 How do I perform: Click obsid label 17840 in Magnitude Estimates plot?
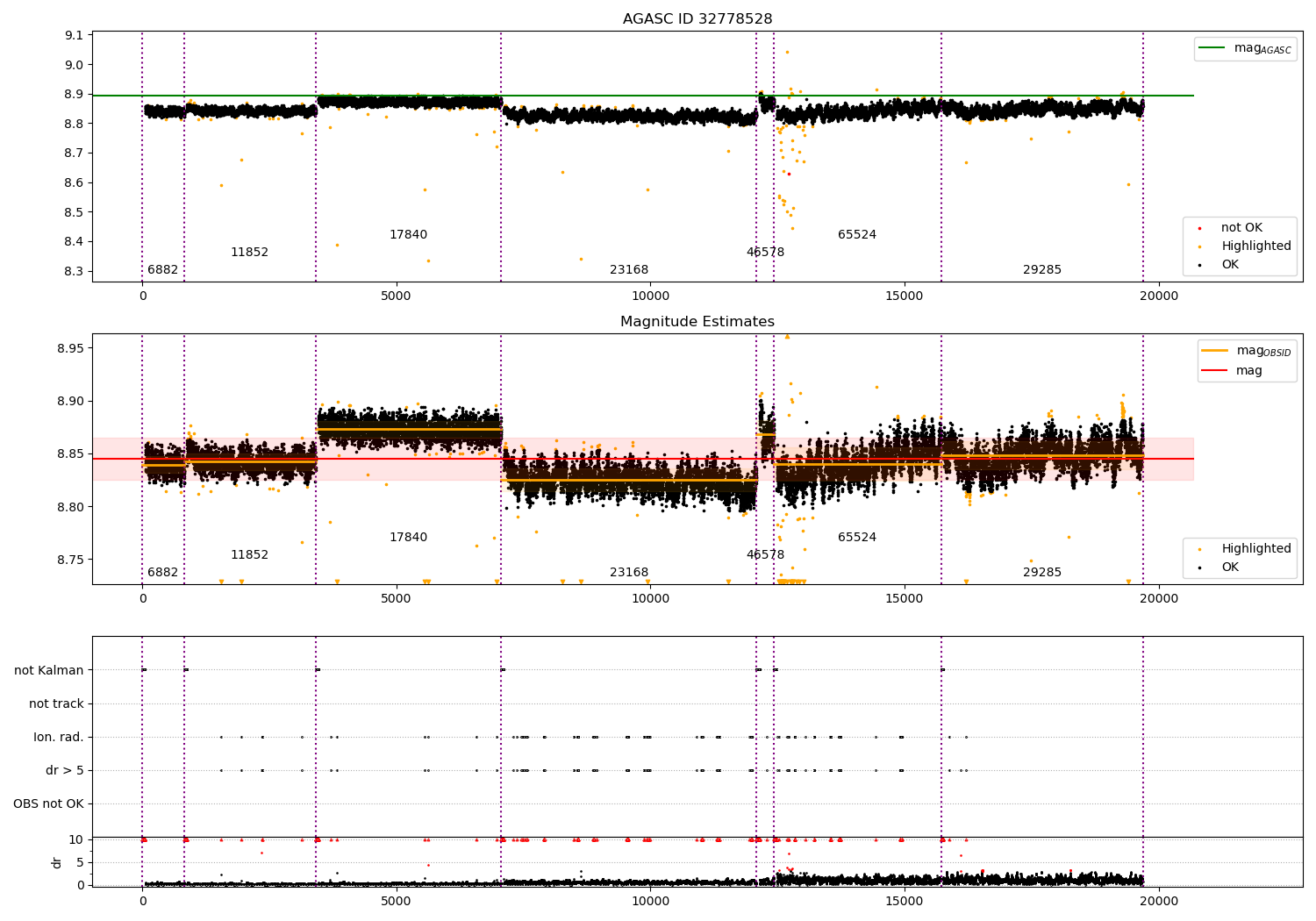click(408, 538)
